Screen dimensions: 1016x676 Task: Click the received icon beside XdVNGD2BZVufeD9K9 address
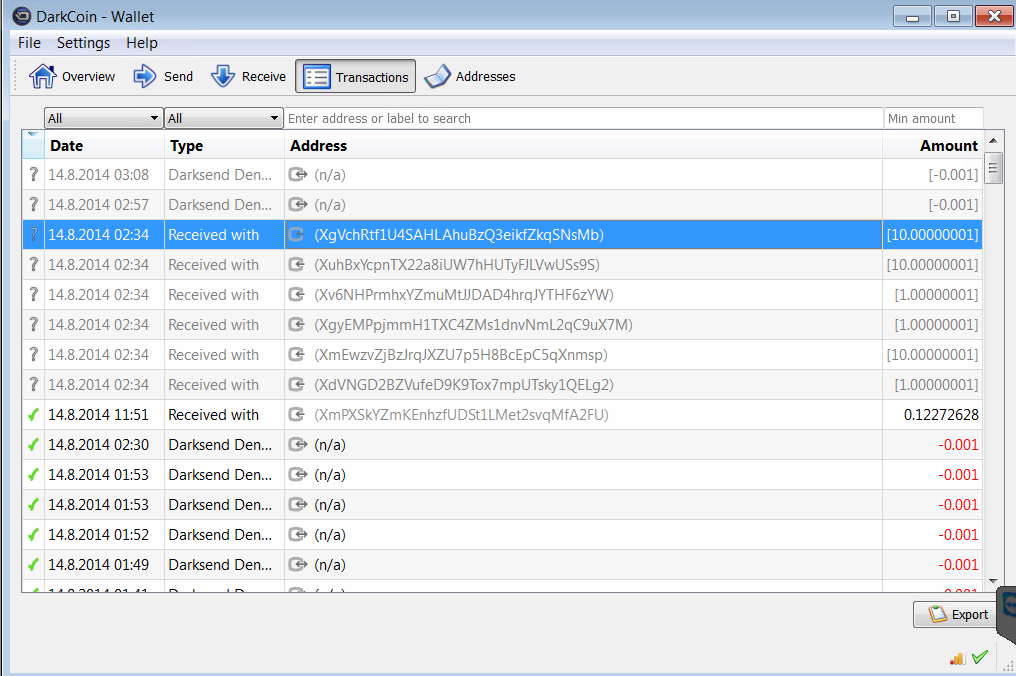point(296,384)
